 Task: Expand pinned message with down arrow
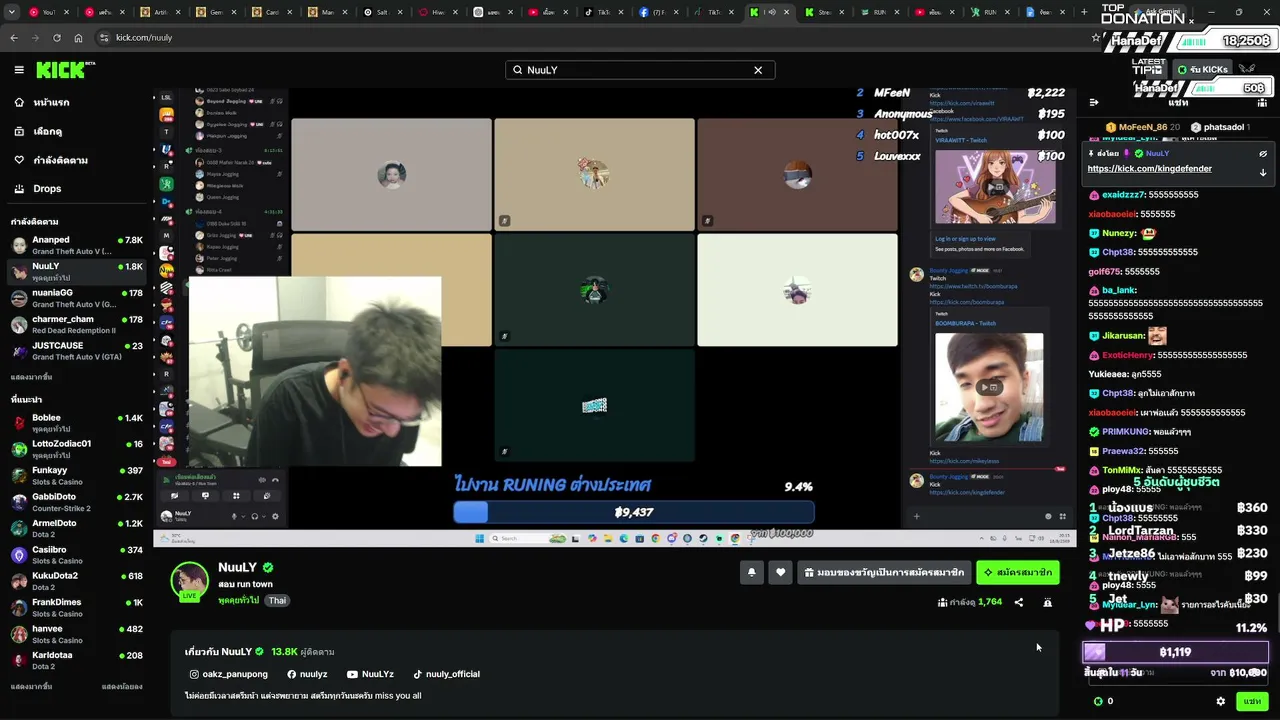pyautogui.click(x=1263, y=172)
